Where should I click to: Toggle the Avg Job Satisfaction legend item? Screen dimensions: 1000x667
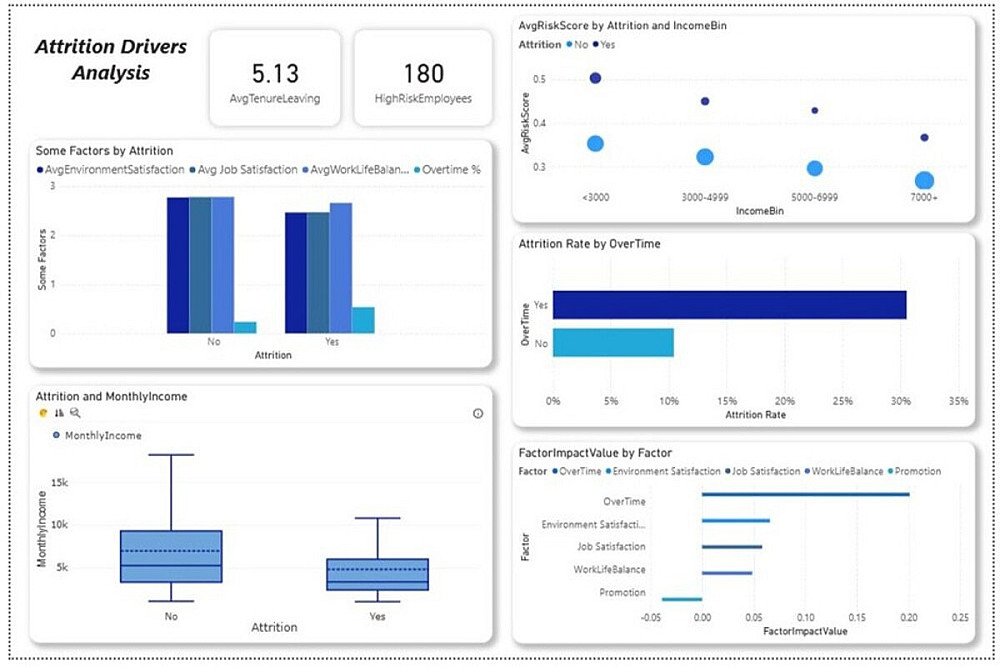coord(244,170)
